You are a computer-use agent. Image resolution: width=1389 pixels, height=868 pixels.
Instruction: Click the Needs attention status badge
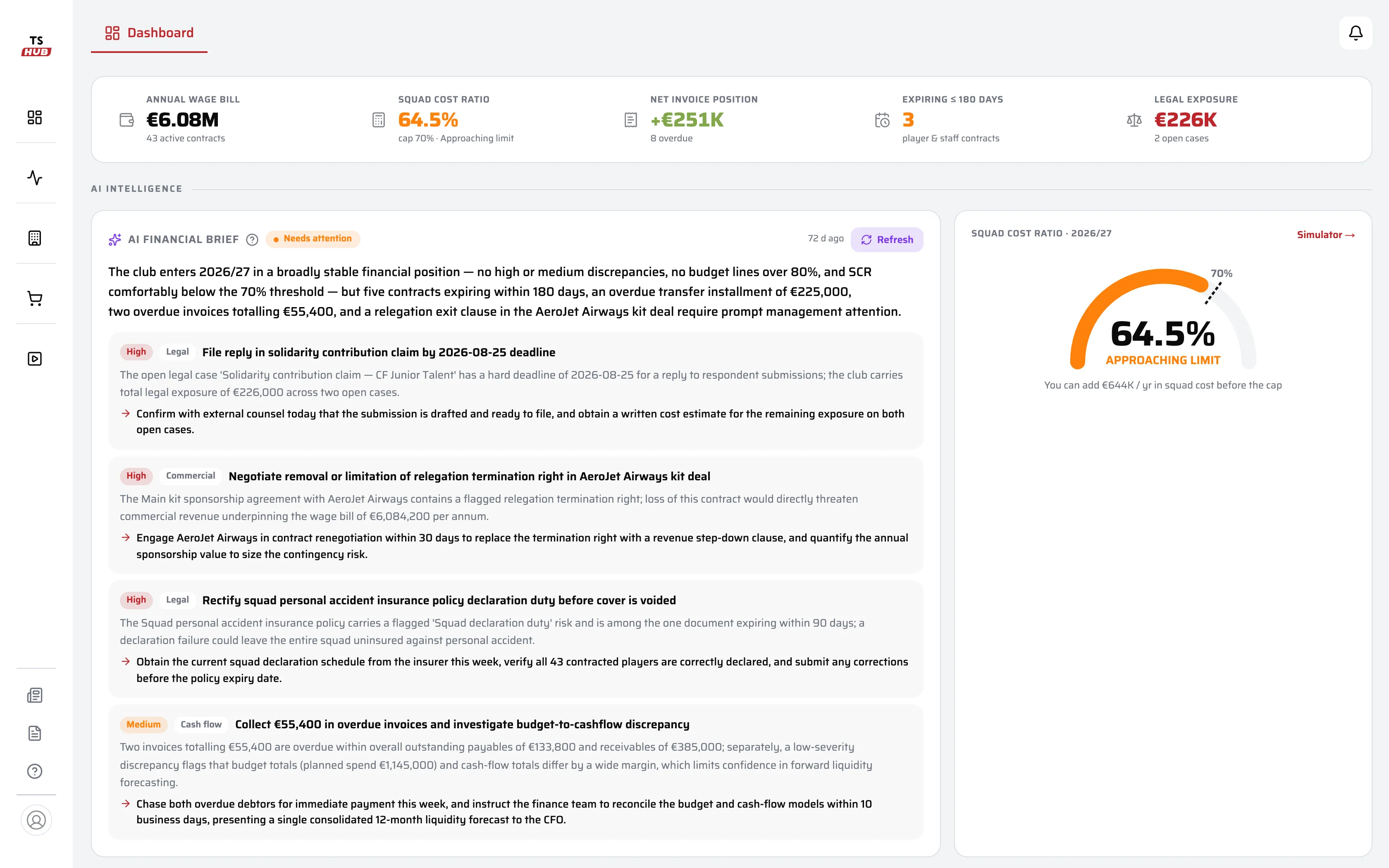(x=313, y=239)
